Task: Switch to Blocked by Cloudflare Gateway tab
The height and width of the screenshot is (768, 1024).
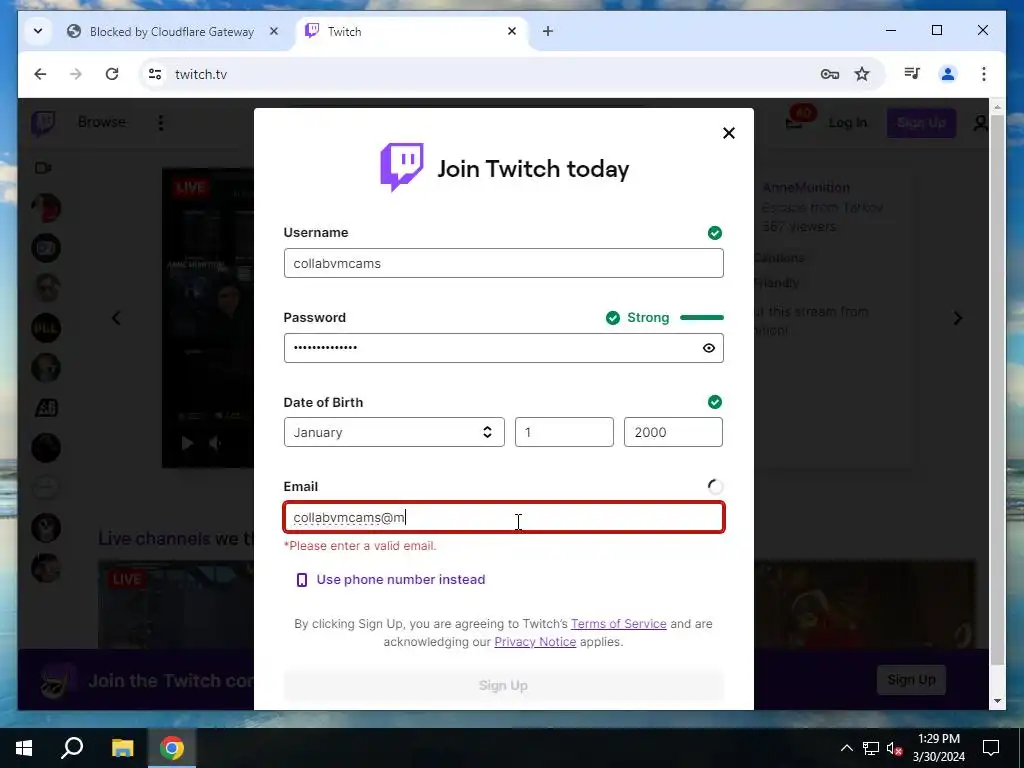Action: pyautogui.click(x=172, y=31)
